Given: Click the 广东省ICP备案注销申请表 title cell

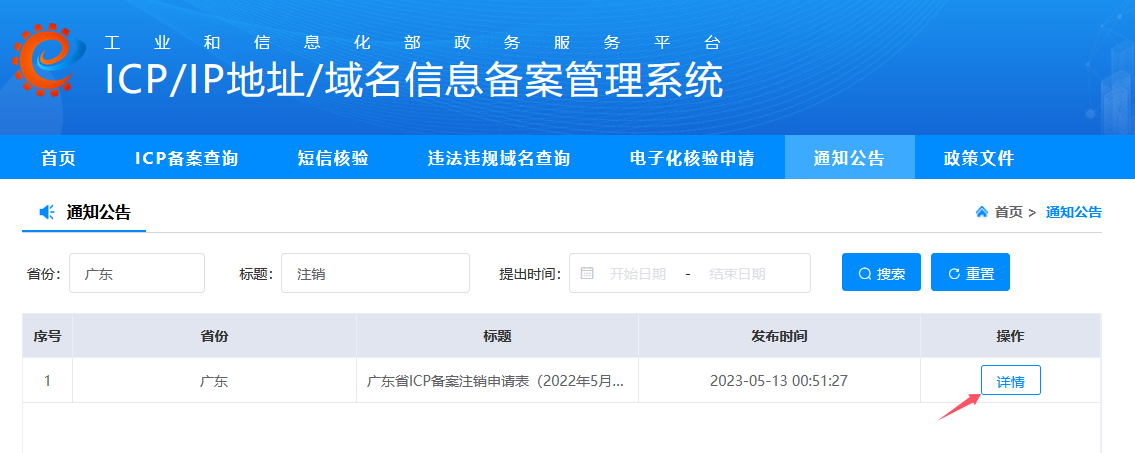Looking at the screenshot, I should [497, 381].
